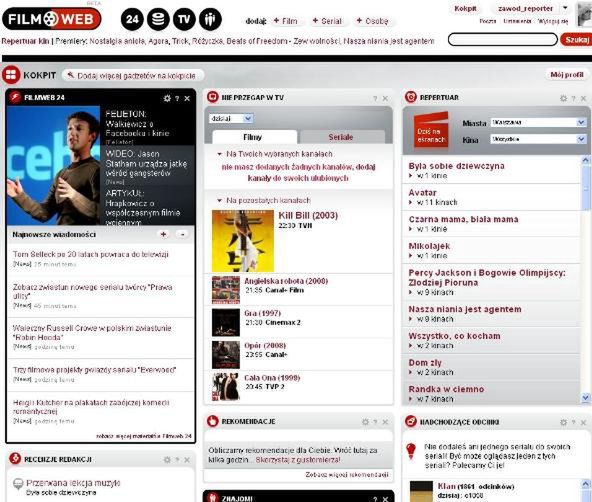Open Przerwana lekcja muzyki review

[73, 483]
